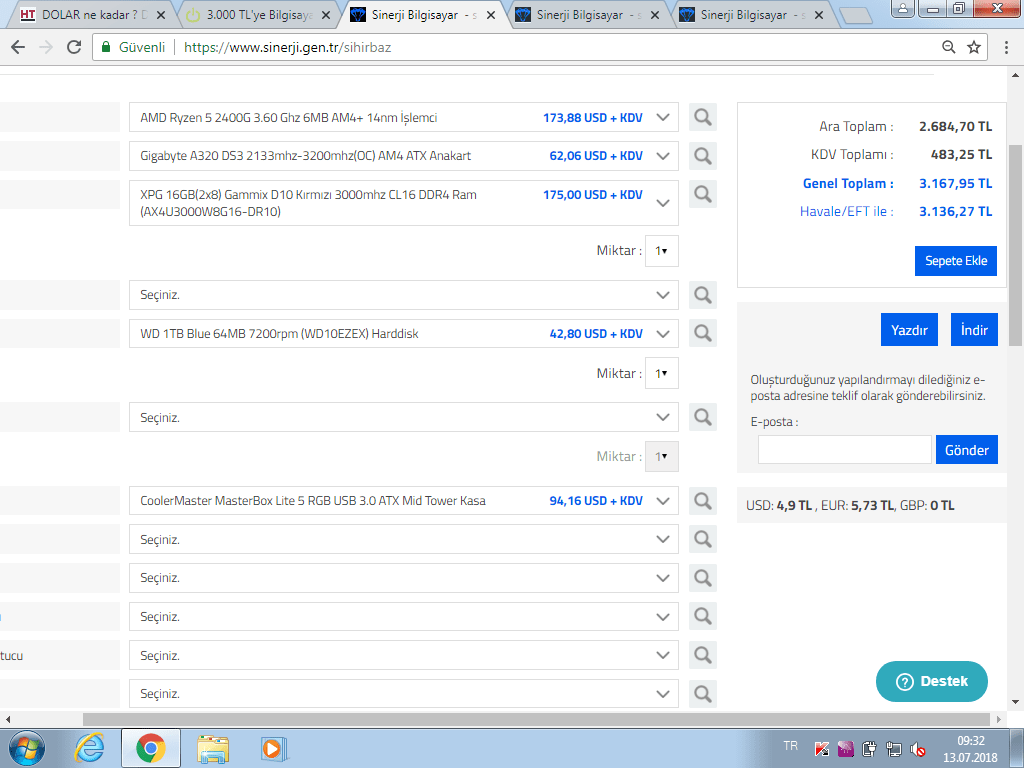Open Miktar quantity selector under the Ram row
The image size is (1024, 768).
coord(662,251)
